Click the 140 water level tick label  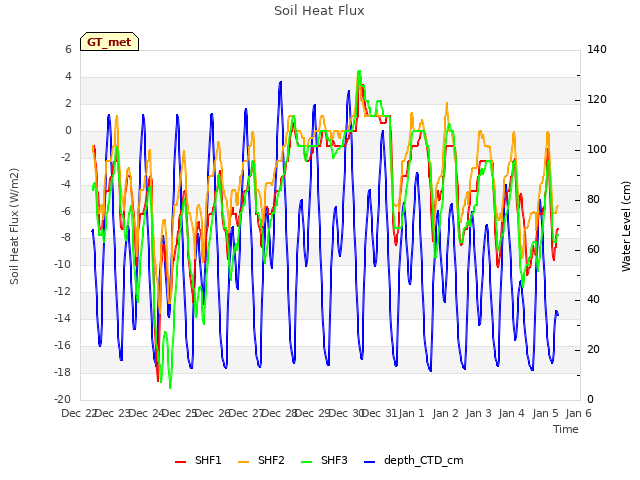(x=597, y=49)
